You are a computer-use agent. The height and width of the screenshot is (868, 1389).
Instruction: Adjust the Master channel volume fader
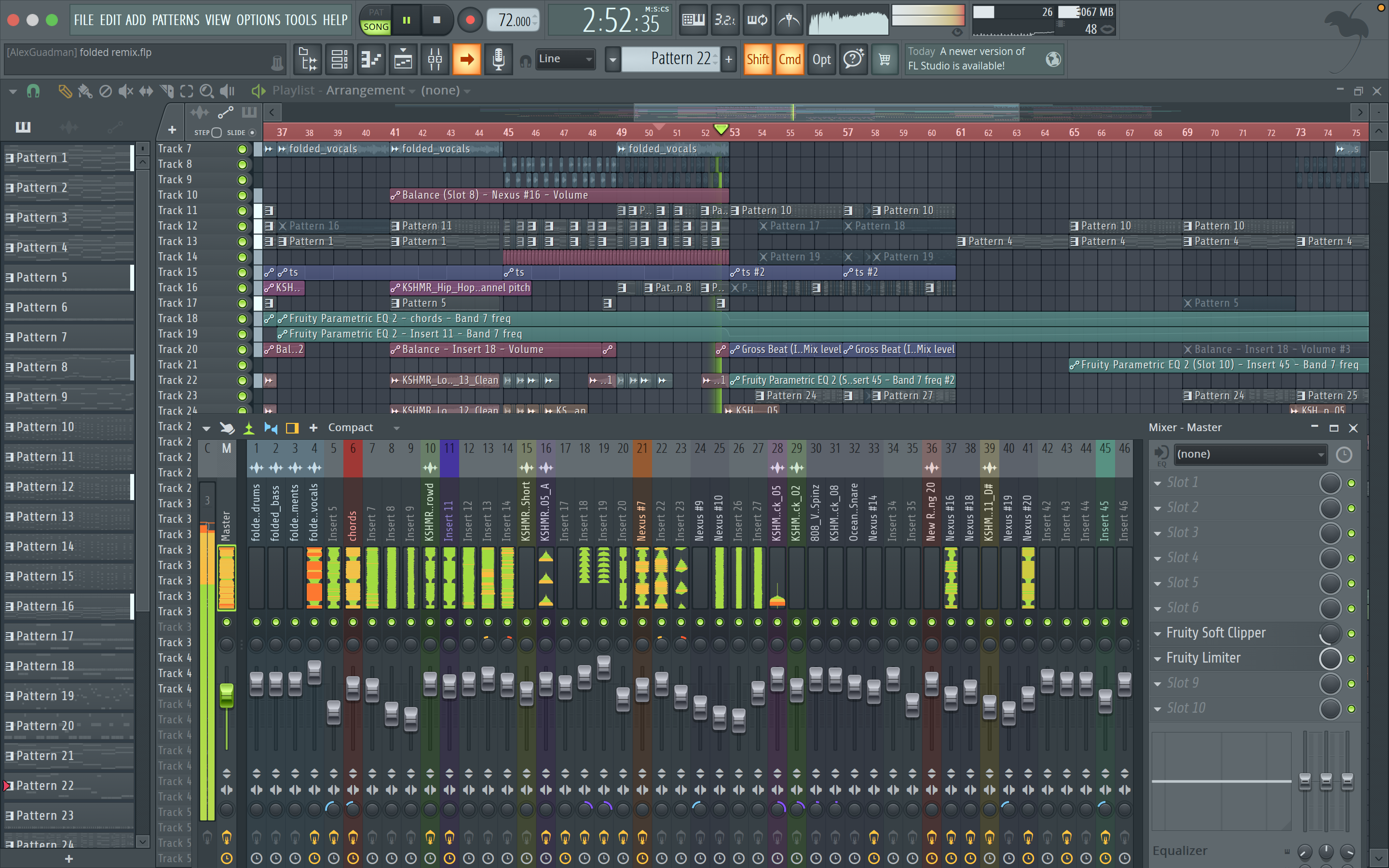[227, 695]
